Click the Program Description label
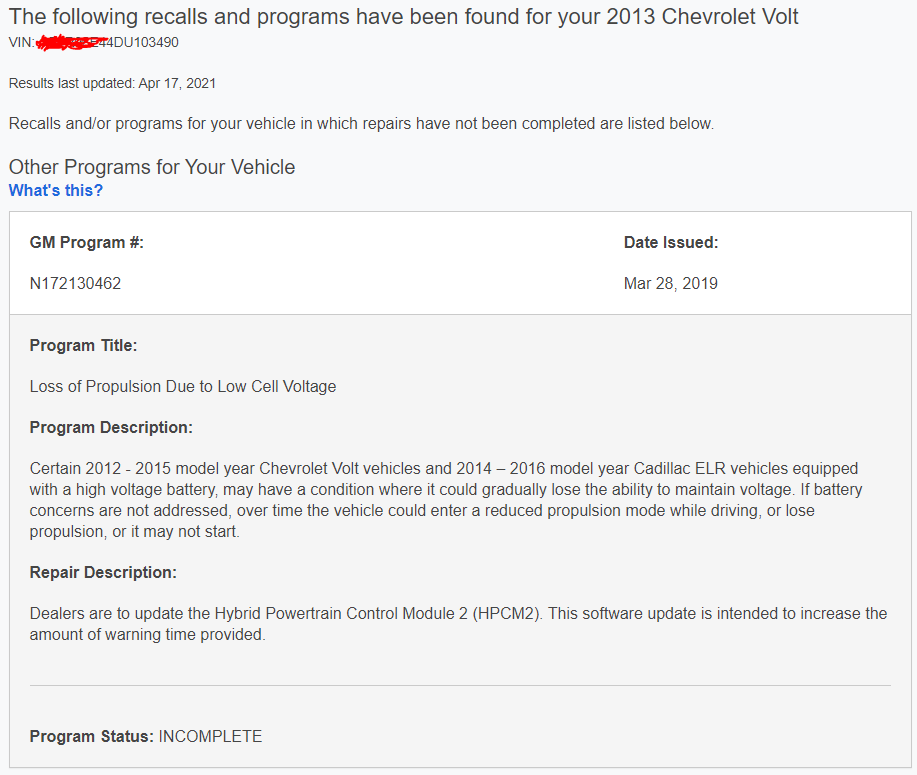 tap(111, 428)
